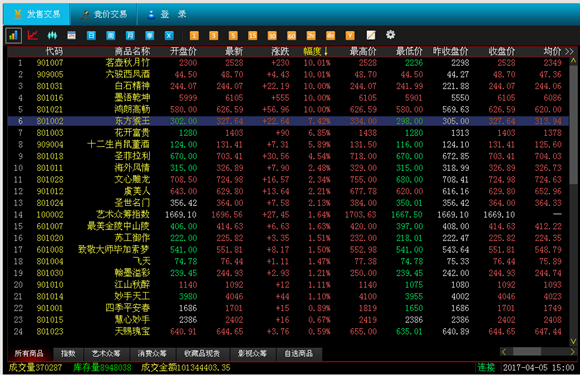Viewport: 582px width, 377px height.
Task: Select the weekly (周) period icon
Action: 111,36
